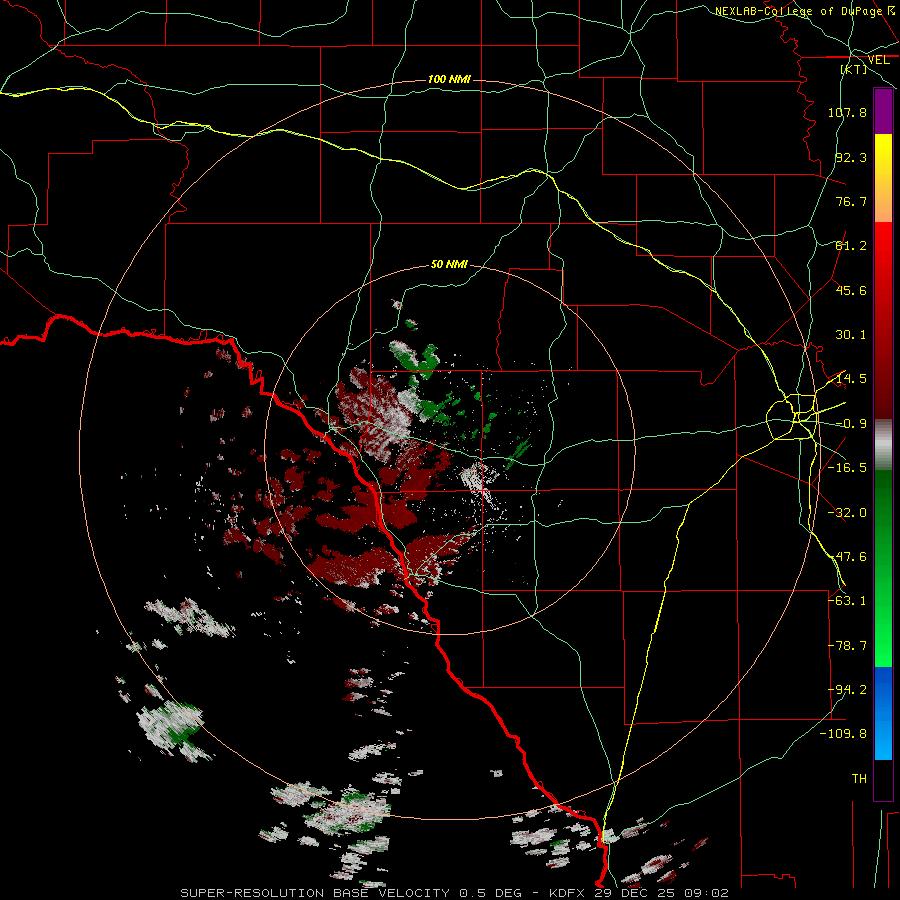This screenshot has width=900, height=900.
Task: Click the Super-Resolution Base Velocity footer caption
Action: point(455,893)
